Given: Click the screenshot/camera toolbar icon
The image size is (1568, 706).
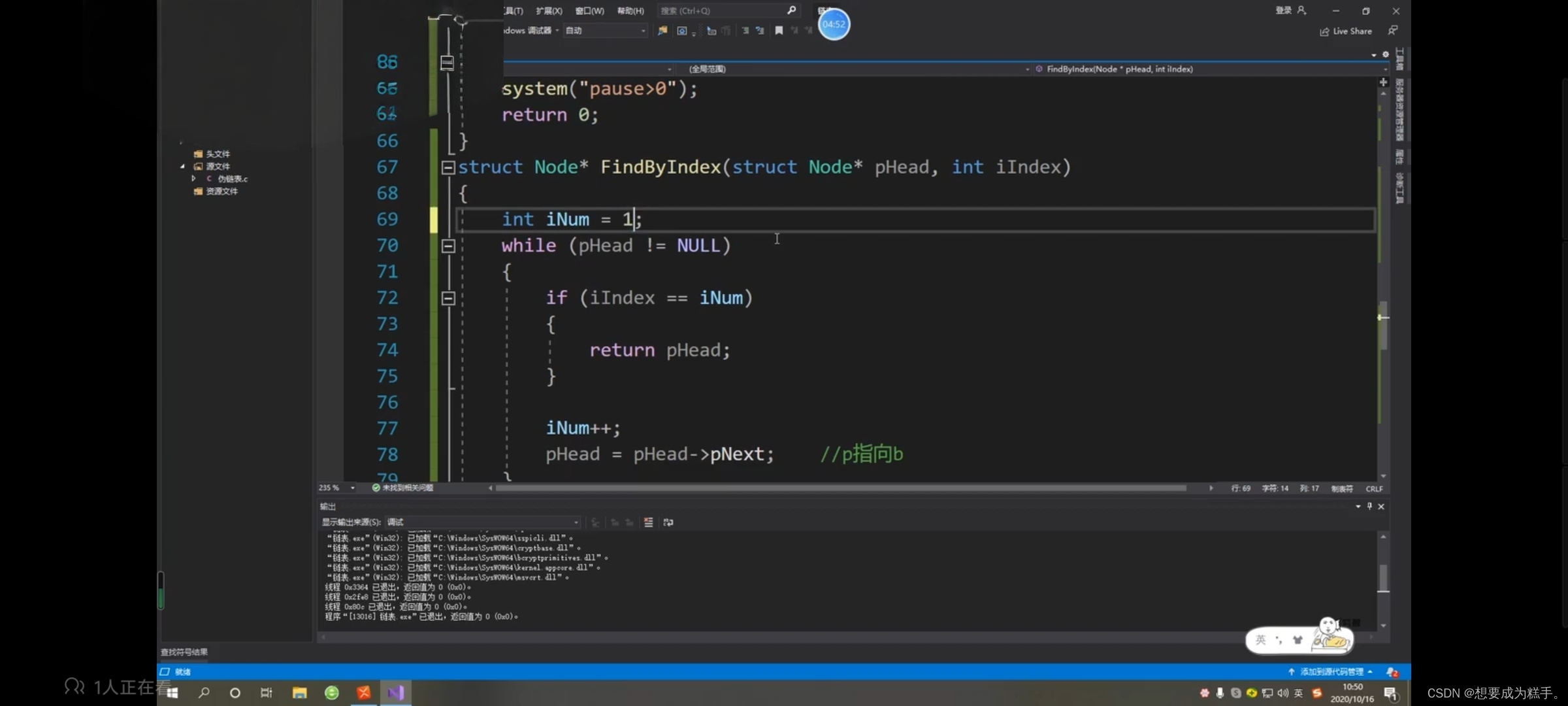Looking at the screenshot, I should tap(682, 31).
